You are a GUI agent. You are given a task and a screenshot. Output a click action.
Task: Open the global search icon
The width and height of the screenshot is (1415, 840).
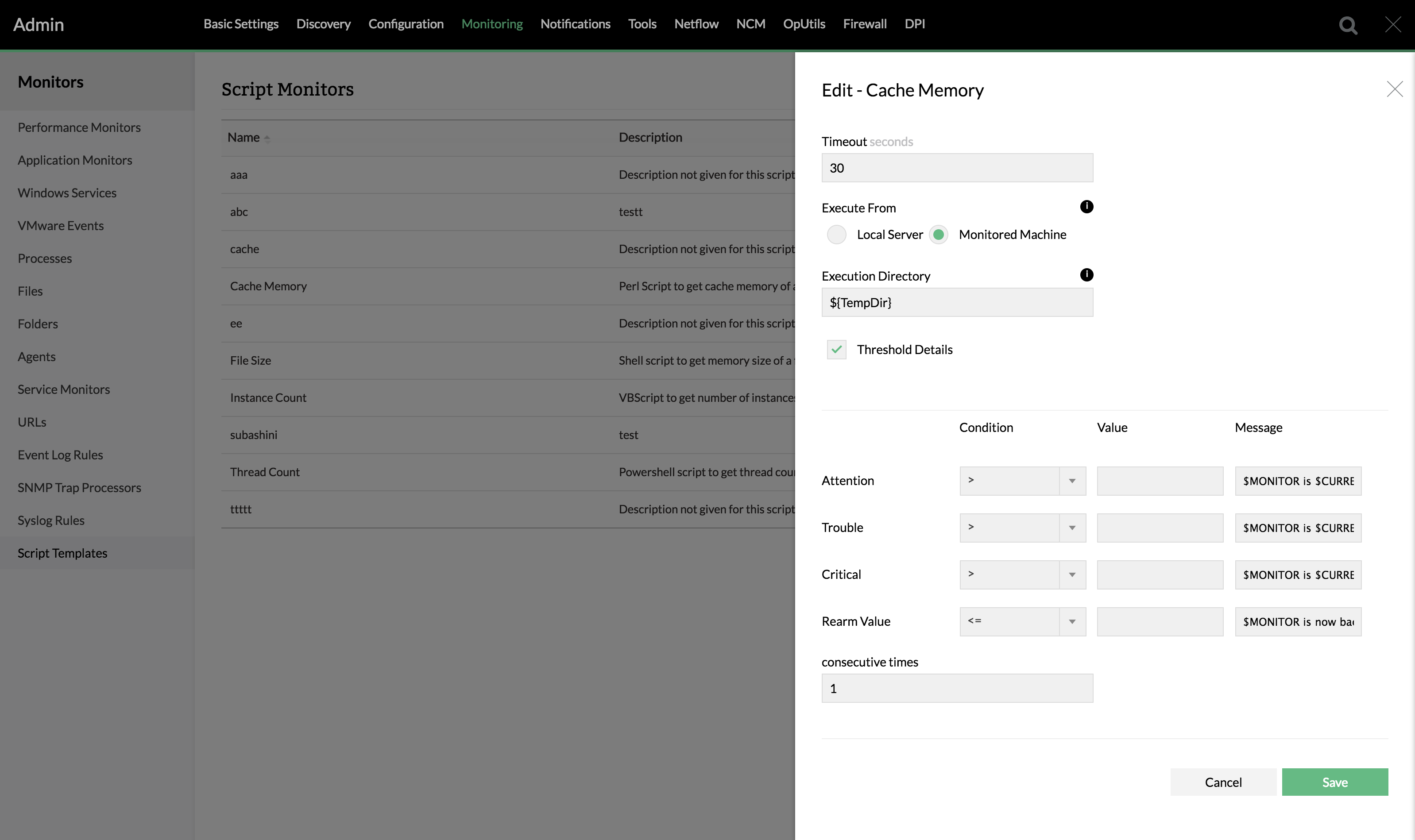pyautogui.click(x=1348, y=25)
